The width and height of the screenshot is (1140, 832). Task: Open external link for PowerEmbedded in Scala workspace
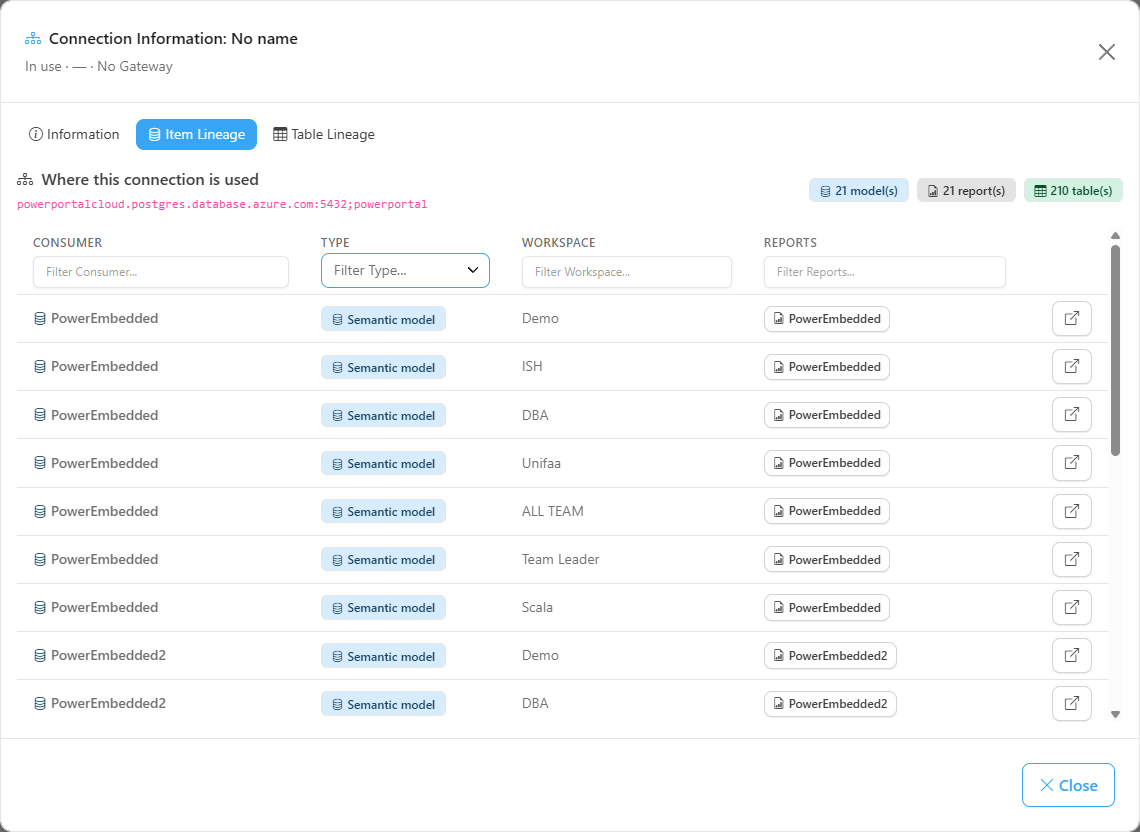(1072, 607)
